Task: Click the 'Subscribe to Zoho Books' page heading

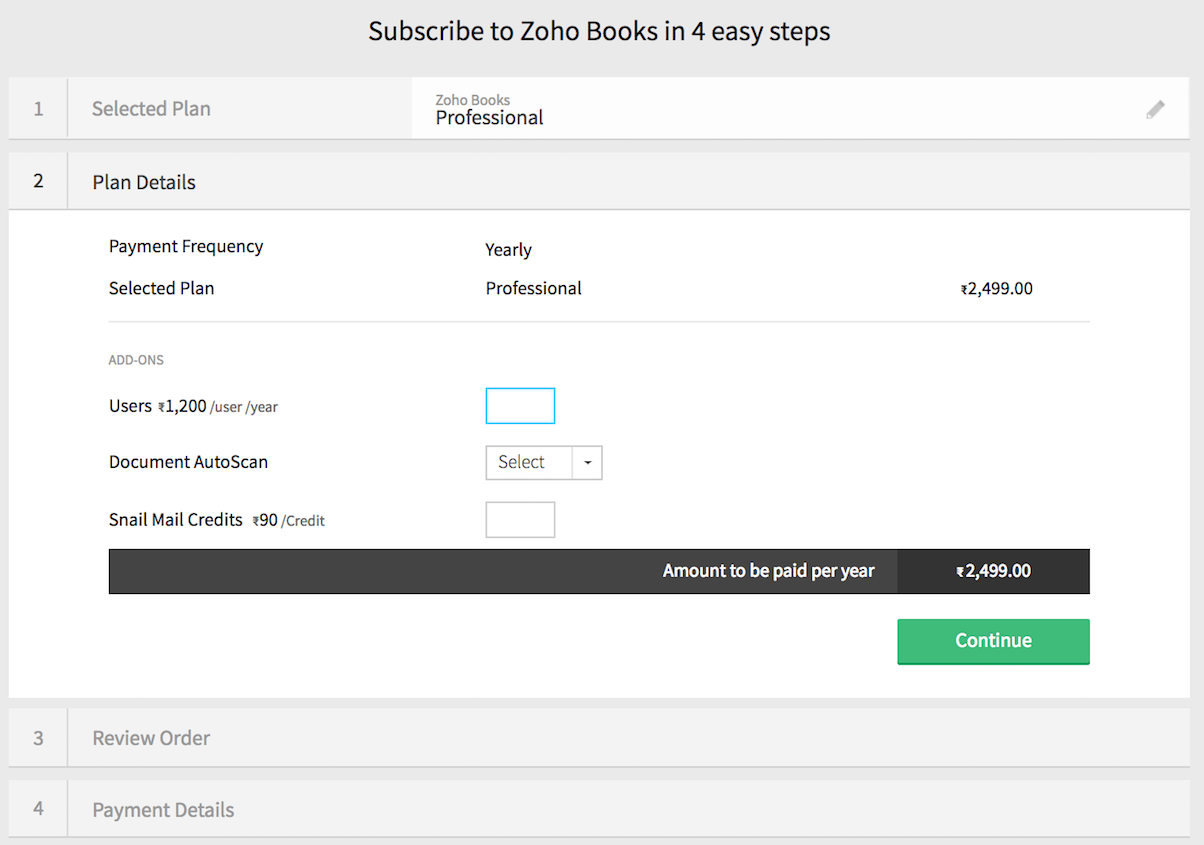Action: point(599,32)
